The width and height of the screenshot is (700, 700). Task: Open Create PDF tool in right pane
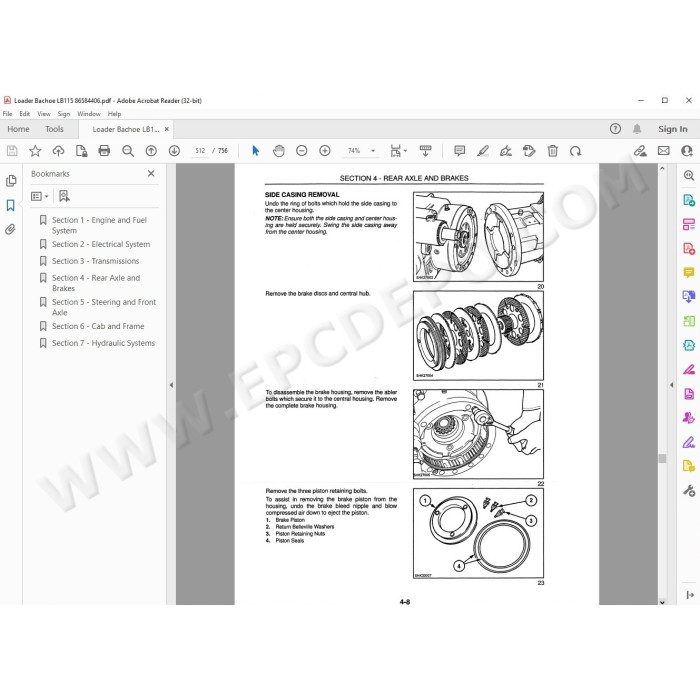[689, 248]
